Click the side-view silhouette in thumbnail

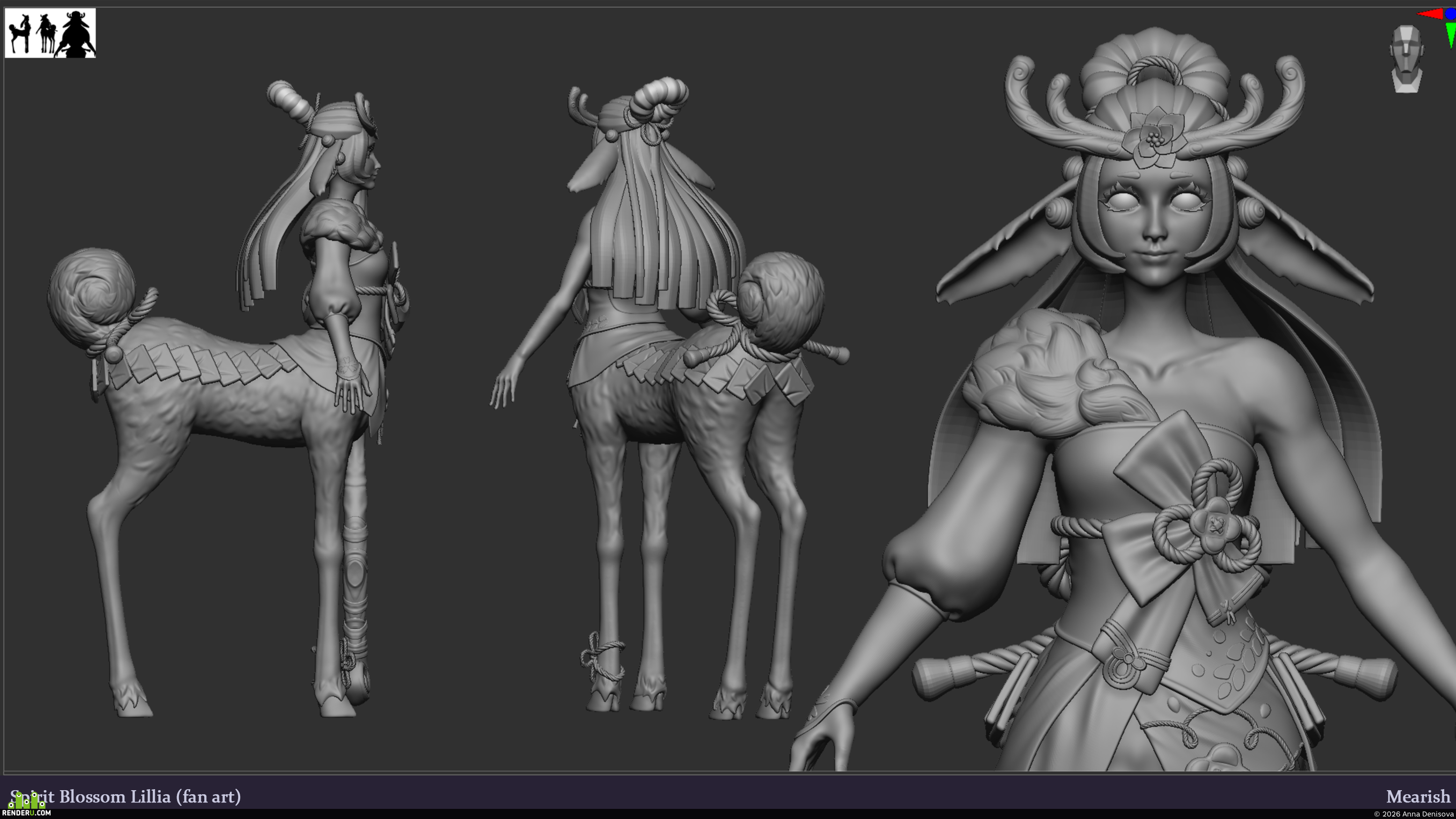(20, 33)
